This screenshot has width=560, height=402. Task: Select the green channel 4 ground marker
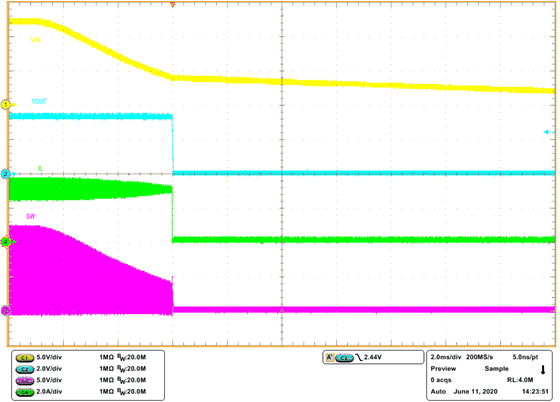coord(6,242)
